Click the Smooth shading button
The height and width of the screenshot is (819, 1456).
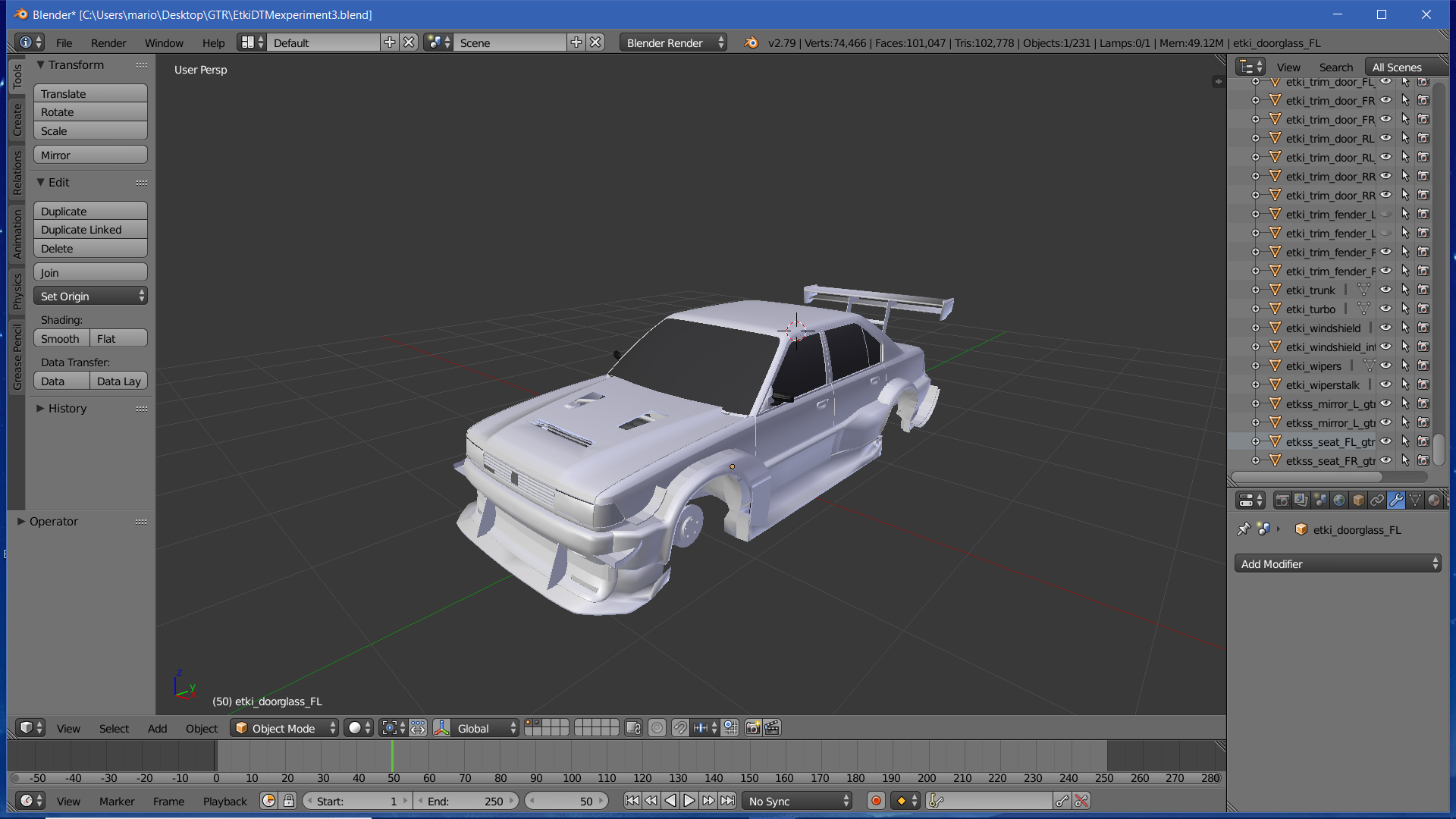pos(61,339)
